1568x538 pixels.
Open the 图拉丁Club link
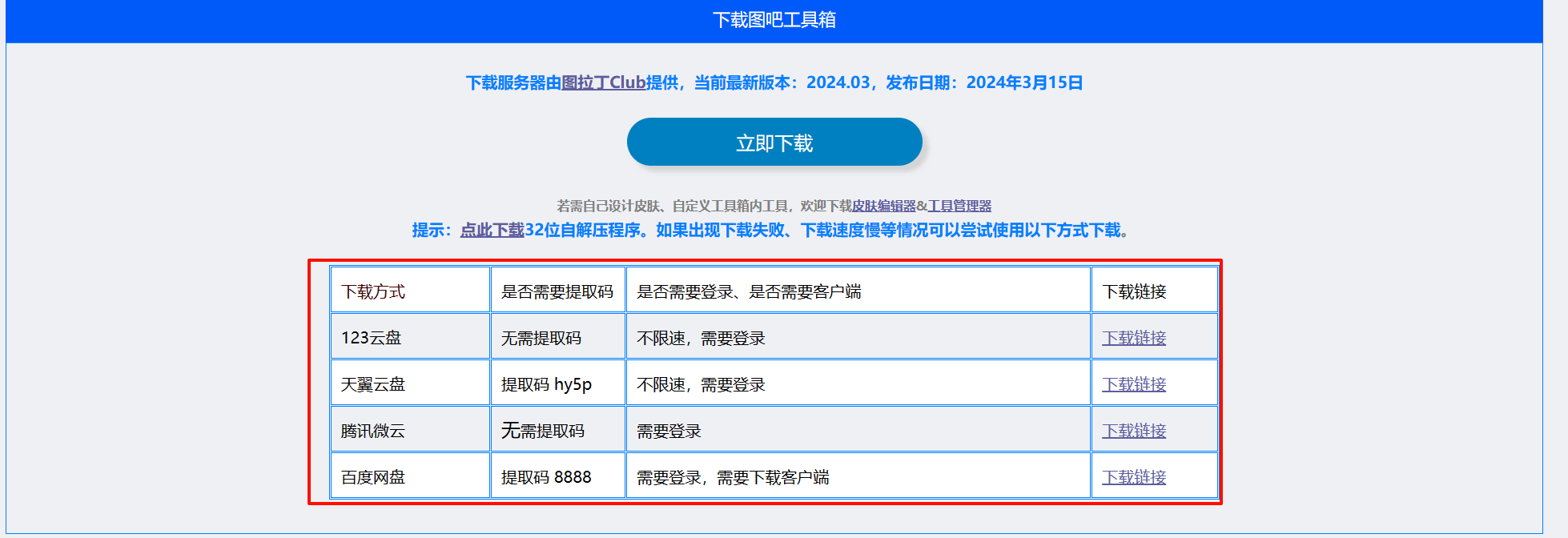tap(603, 82)
